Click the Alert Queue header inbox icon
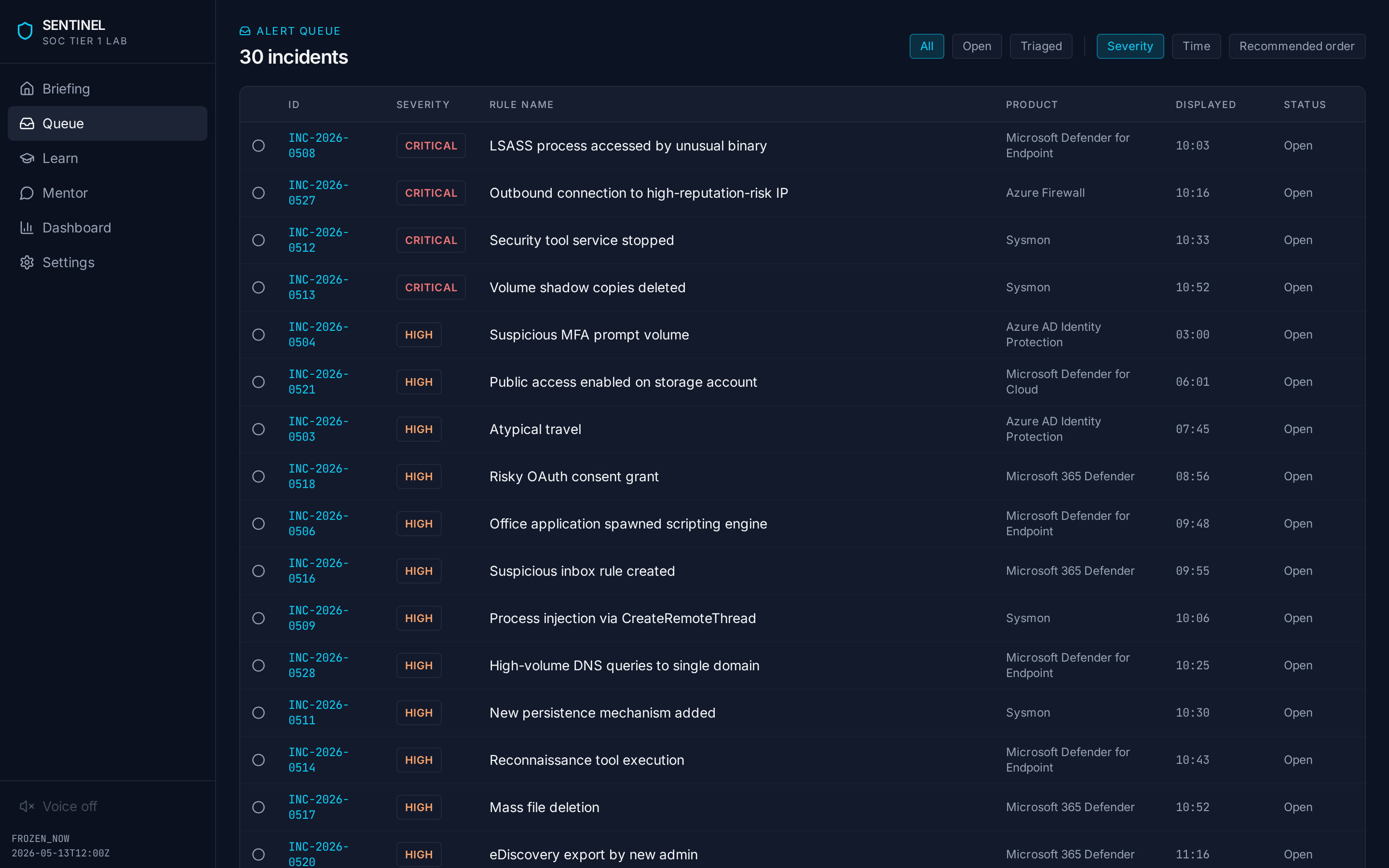1389x868 pixels. pos(245,31)
